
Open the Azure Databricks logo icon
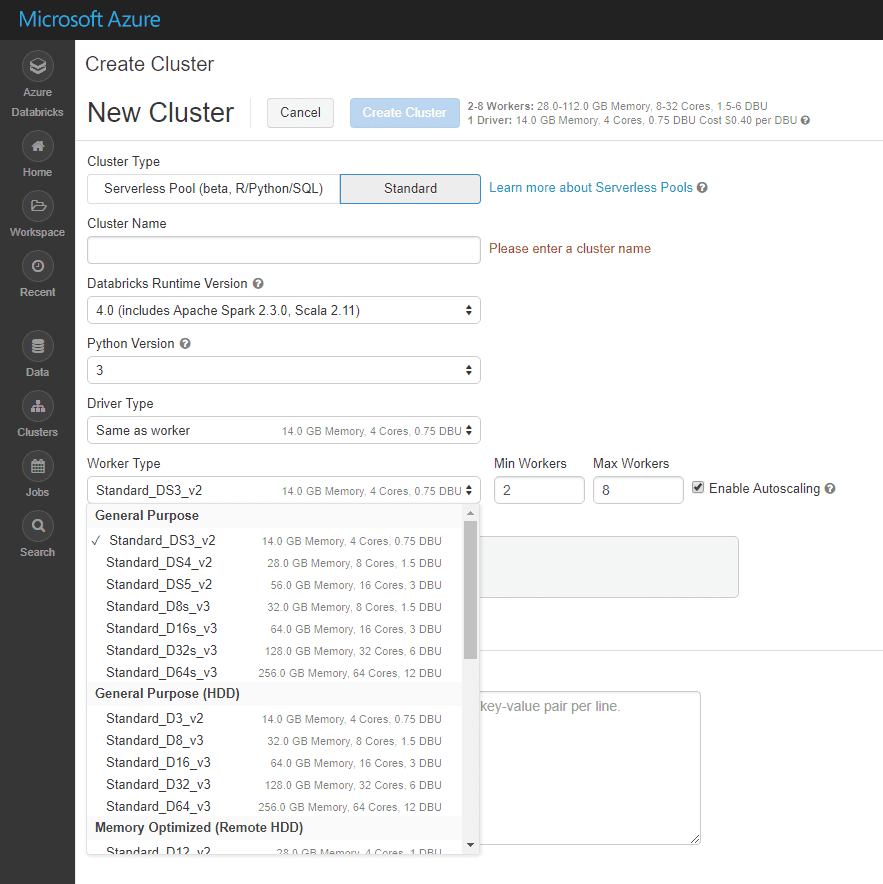(38, 67)
